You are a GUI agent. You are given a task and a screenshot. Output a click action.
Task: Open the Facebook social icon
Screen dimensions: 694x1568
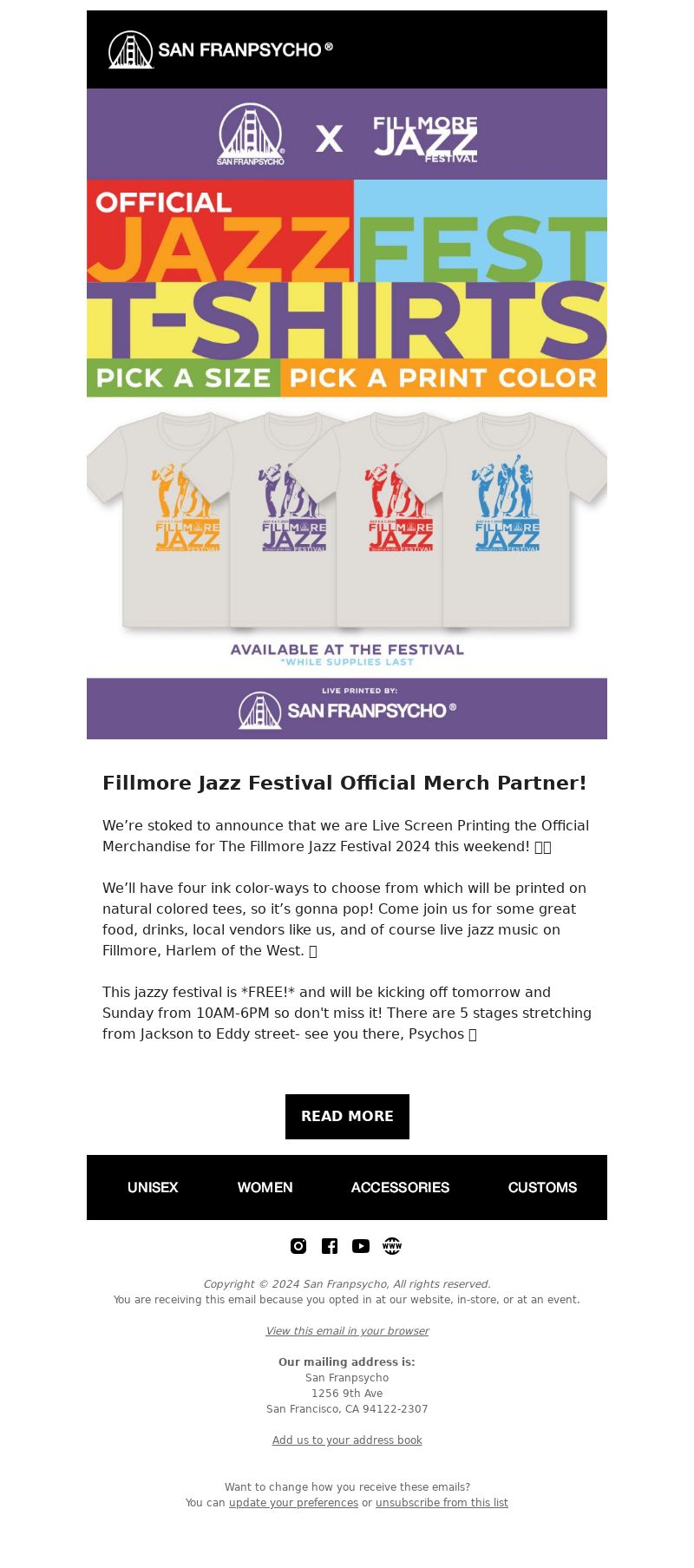(x=330, y=1246)
